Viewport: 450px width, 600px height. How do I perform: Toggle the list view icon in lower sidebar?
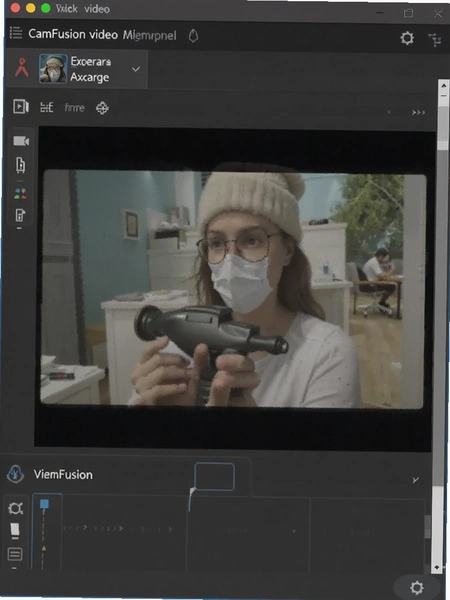click(x=15, y=554)
